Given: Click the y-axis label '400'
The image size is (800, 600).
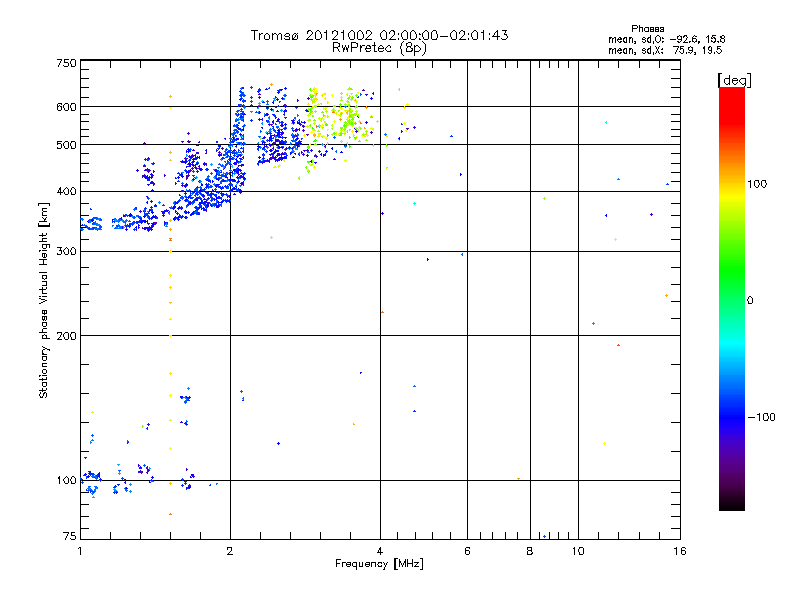Looking at the screenshot, I should 66,192.
